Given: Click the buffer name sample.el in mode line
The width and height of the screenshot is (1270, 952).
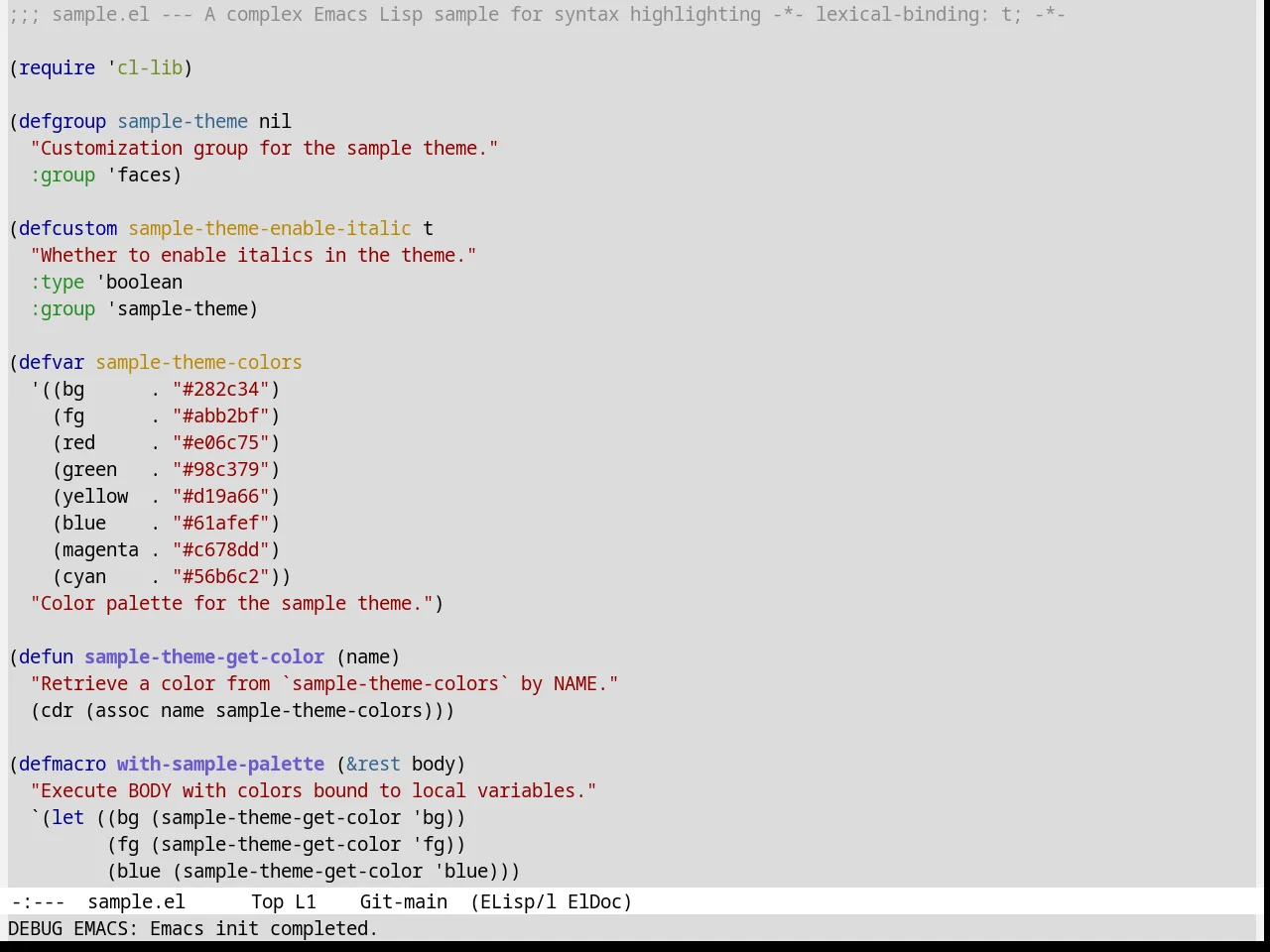Looking at the screenshot, I should tap(136, 901).
